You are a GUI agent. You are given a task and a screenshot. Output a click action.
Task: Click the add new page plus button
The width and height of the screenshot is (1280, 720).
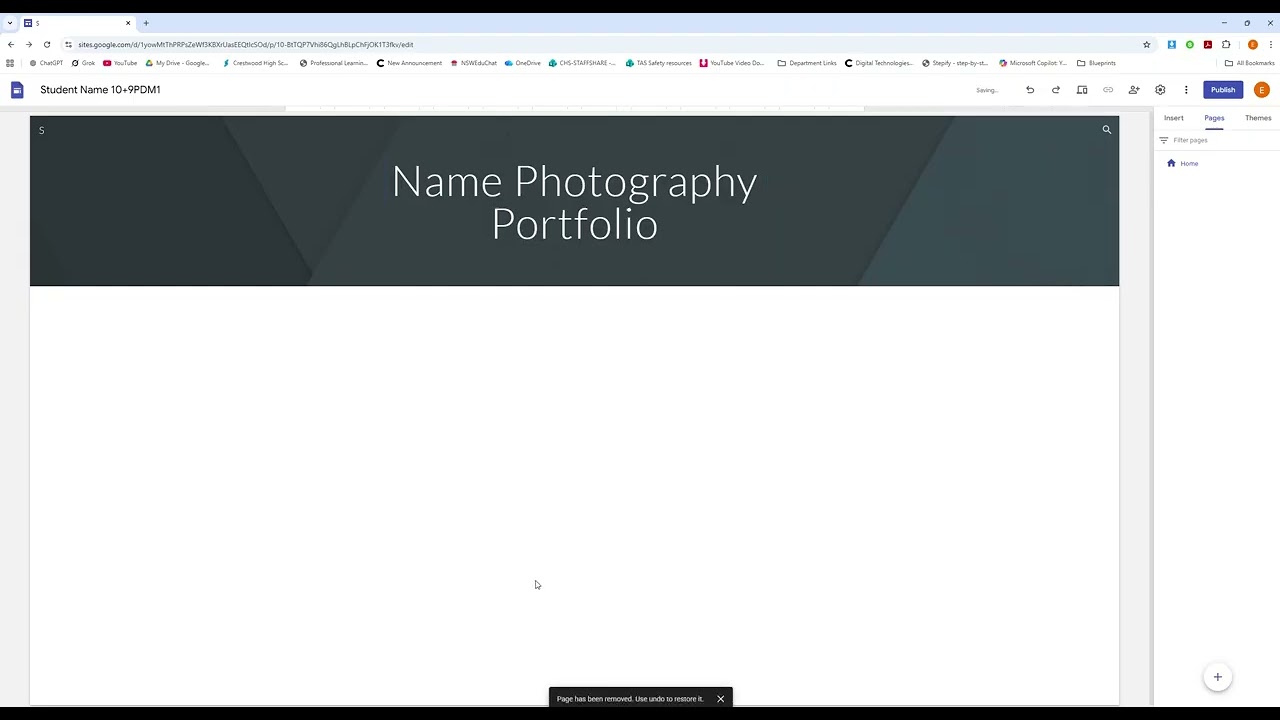(x=1217, y=677)
